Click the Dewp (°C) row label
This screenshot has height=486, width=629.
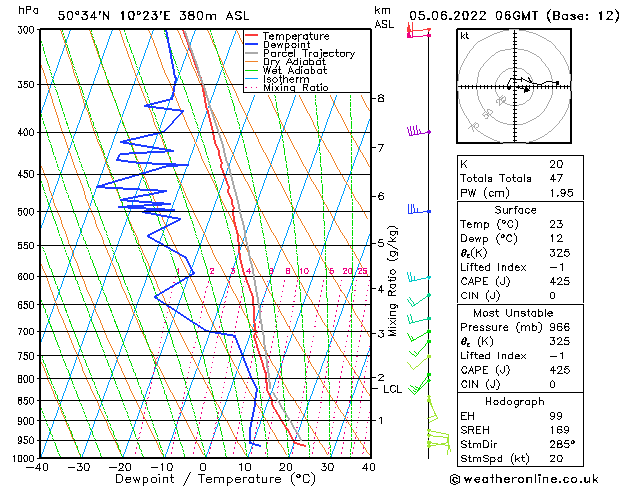489,239
